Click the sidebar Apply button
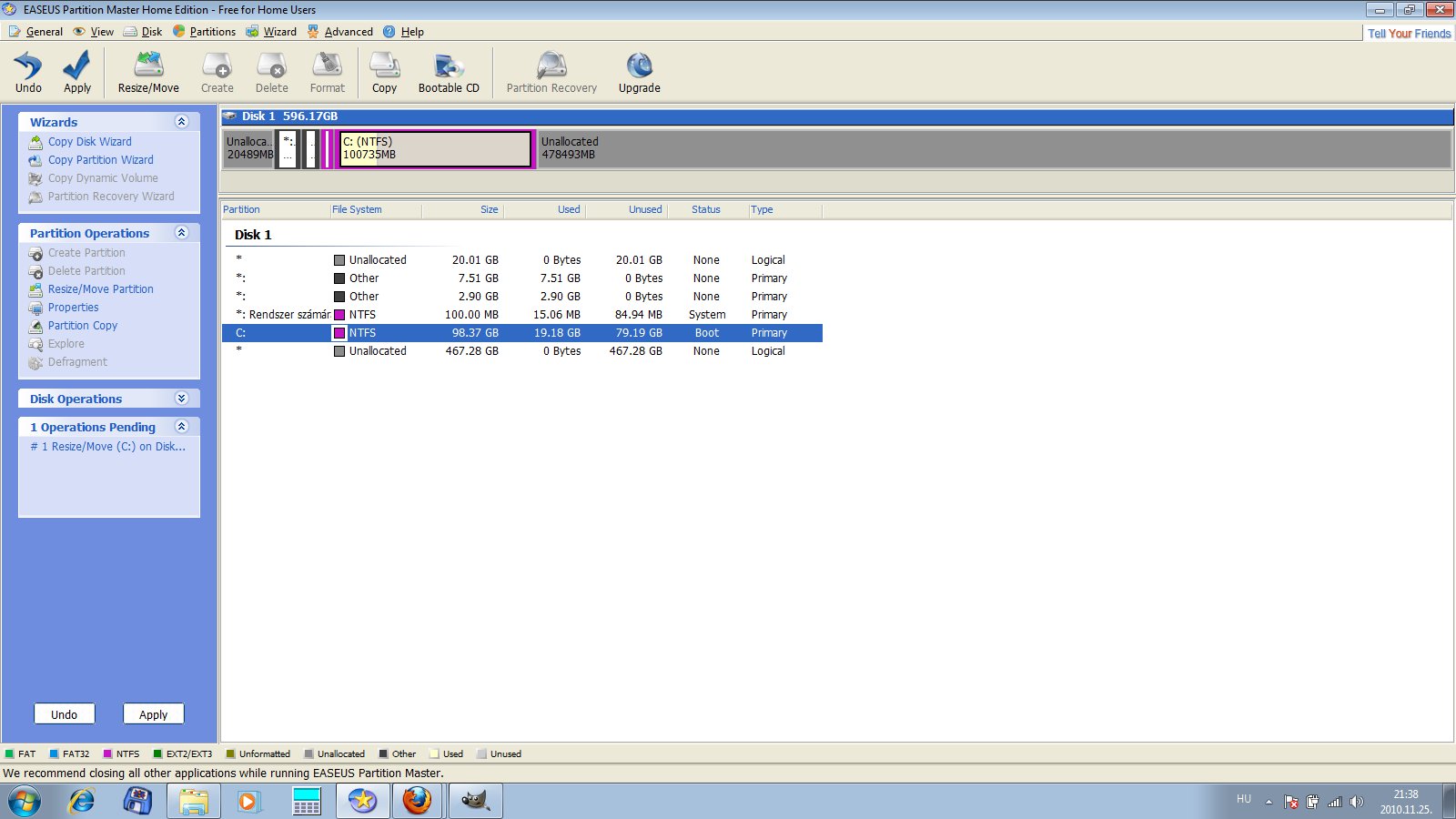The width and height of the screenshot is (1456, 819). point(154,714)
